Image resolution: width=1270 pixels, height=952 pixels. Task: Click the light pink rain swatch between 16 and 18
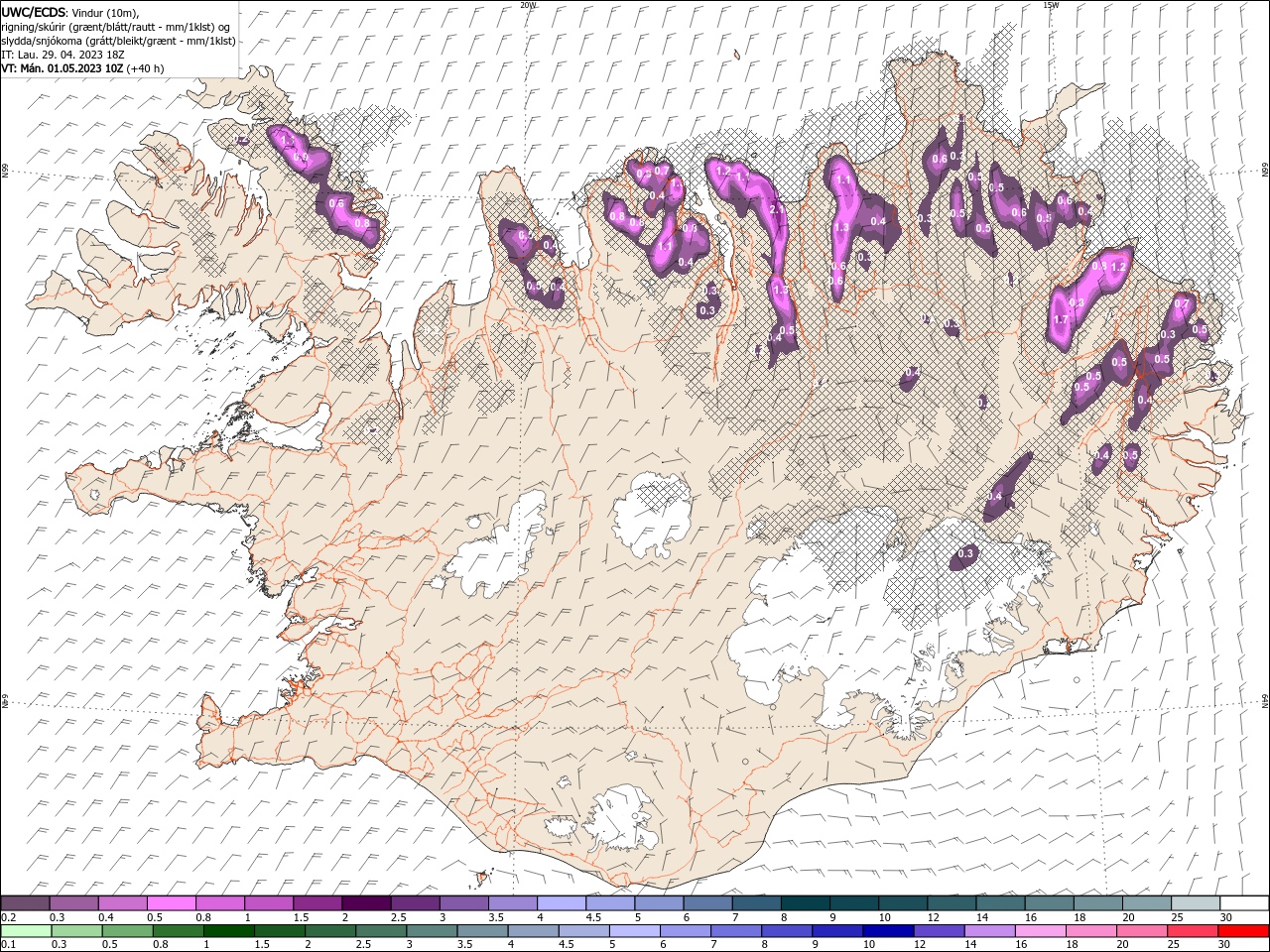pyautogui.click(x=1043, y=931)
